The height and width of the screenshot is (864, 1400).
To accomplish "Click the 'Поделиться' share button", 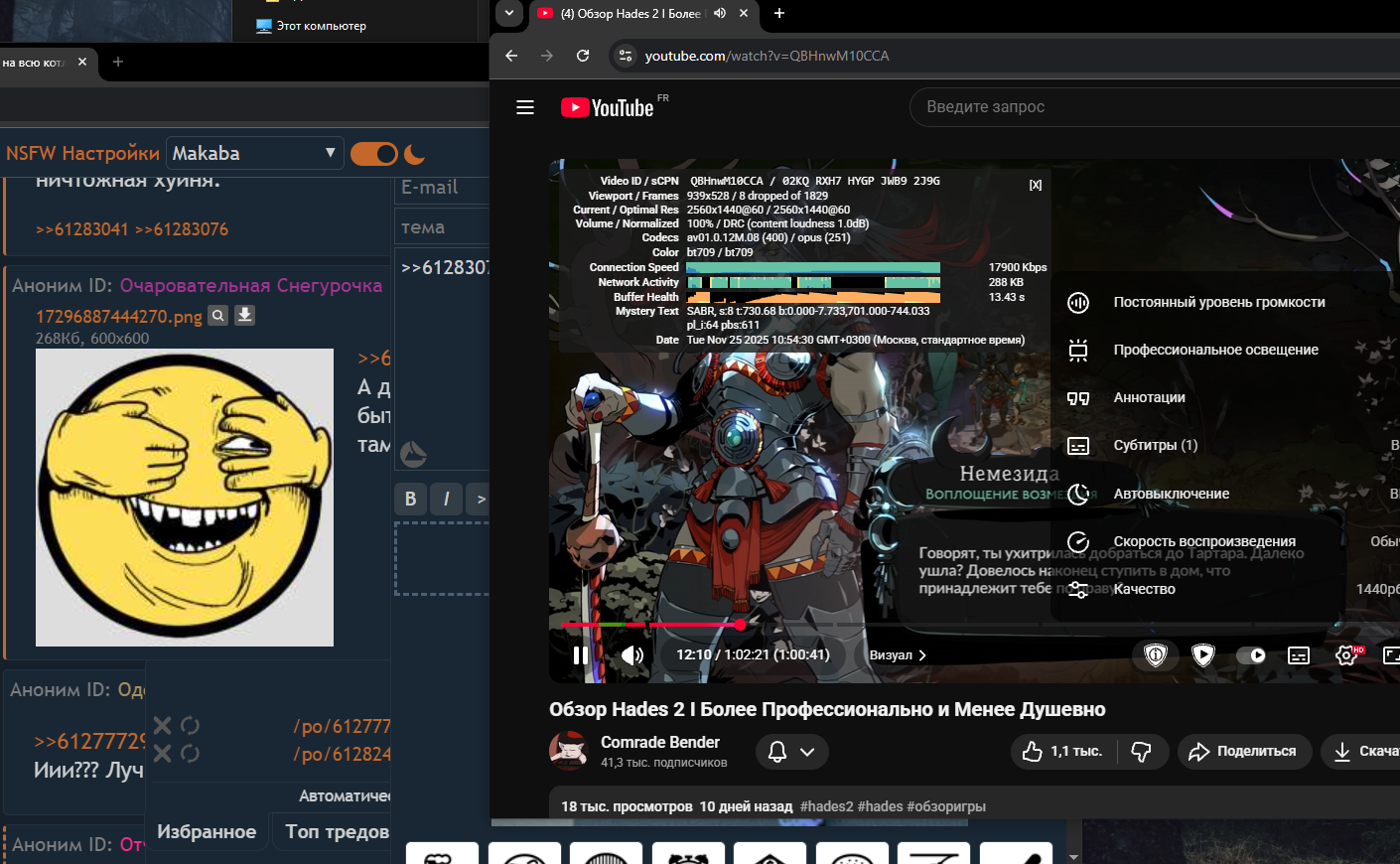I will coord(1244,752).
